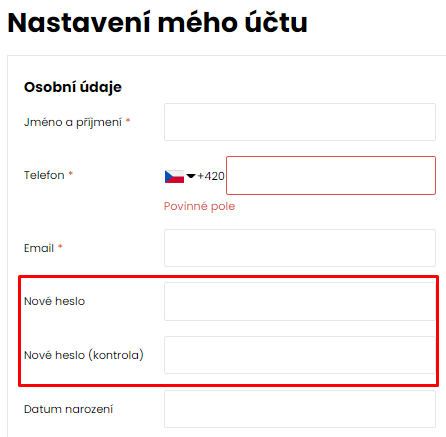Image resolution: width=446 pixels, height=437 pixels.
Task: Focus the Nové heslo (kontrola) field
Action: [300, 355]
